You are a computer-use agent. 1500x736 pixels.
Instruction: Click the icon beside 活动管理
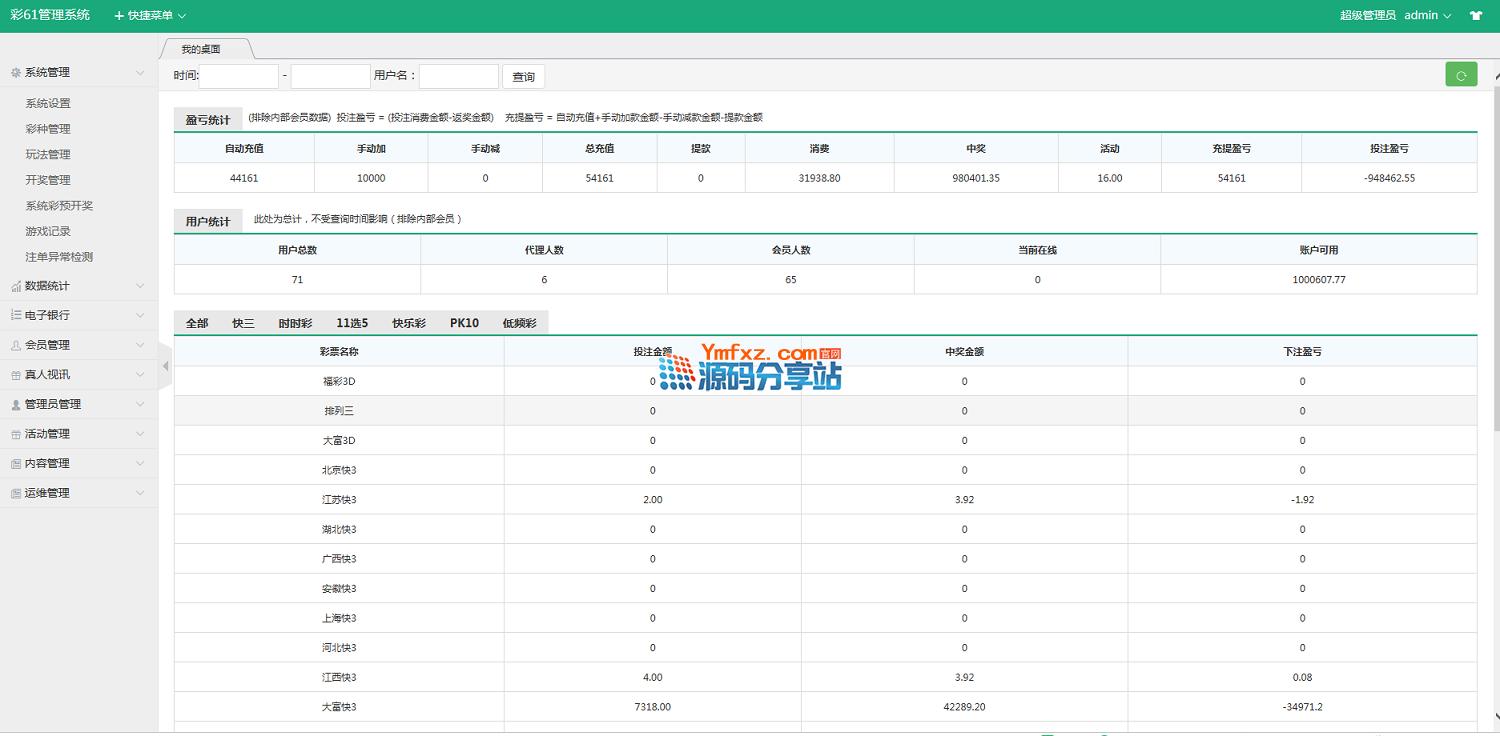coord(15,434)
